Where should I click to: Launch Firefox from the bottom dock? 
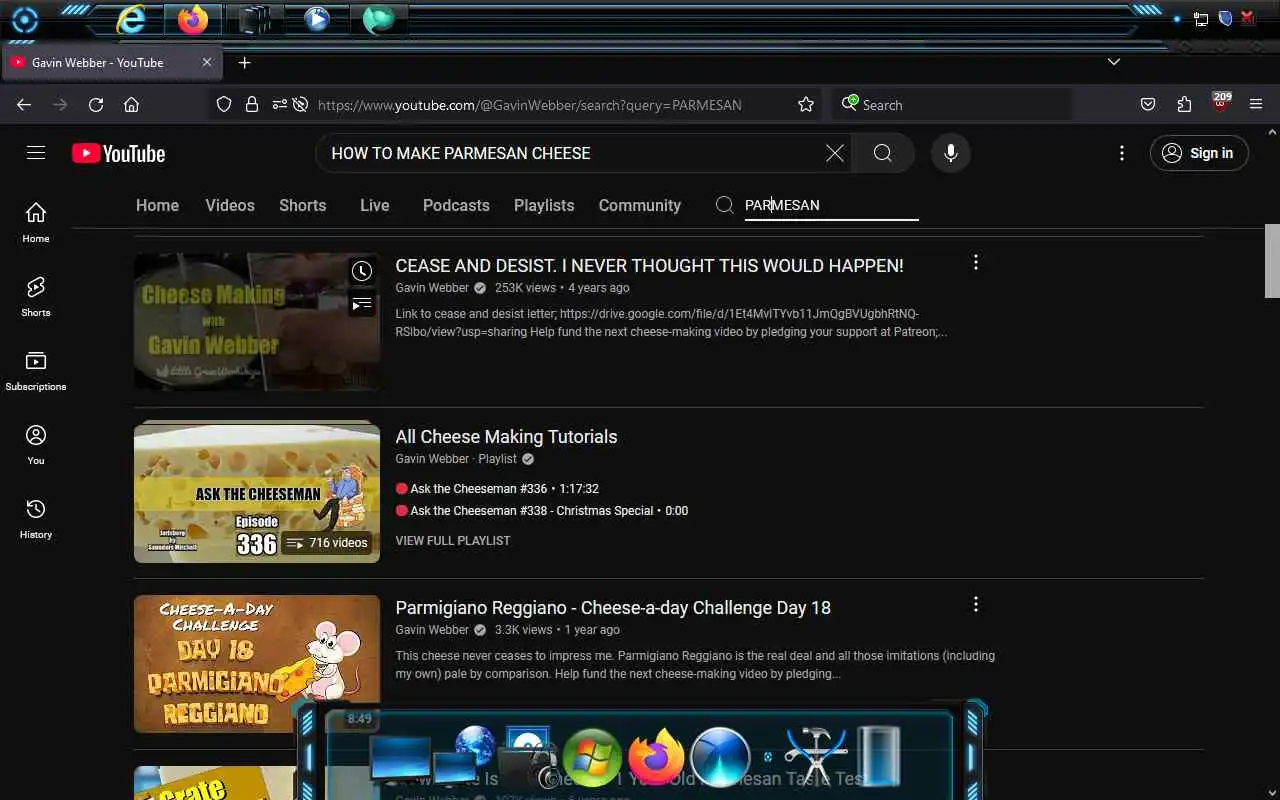pyautogui.click(x=656, y=757)
